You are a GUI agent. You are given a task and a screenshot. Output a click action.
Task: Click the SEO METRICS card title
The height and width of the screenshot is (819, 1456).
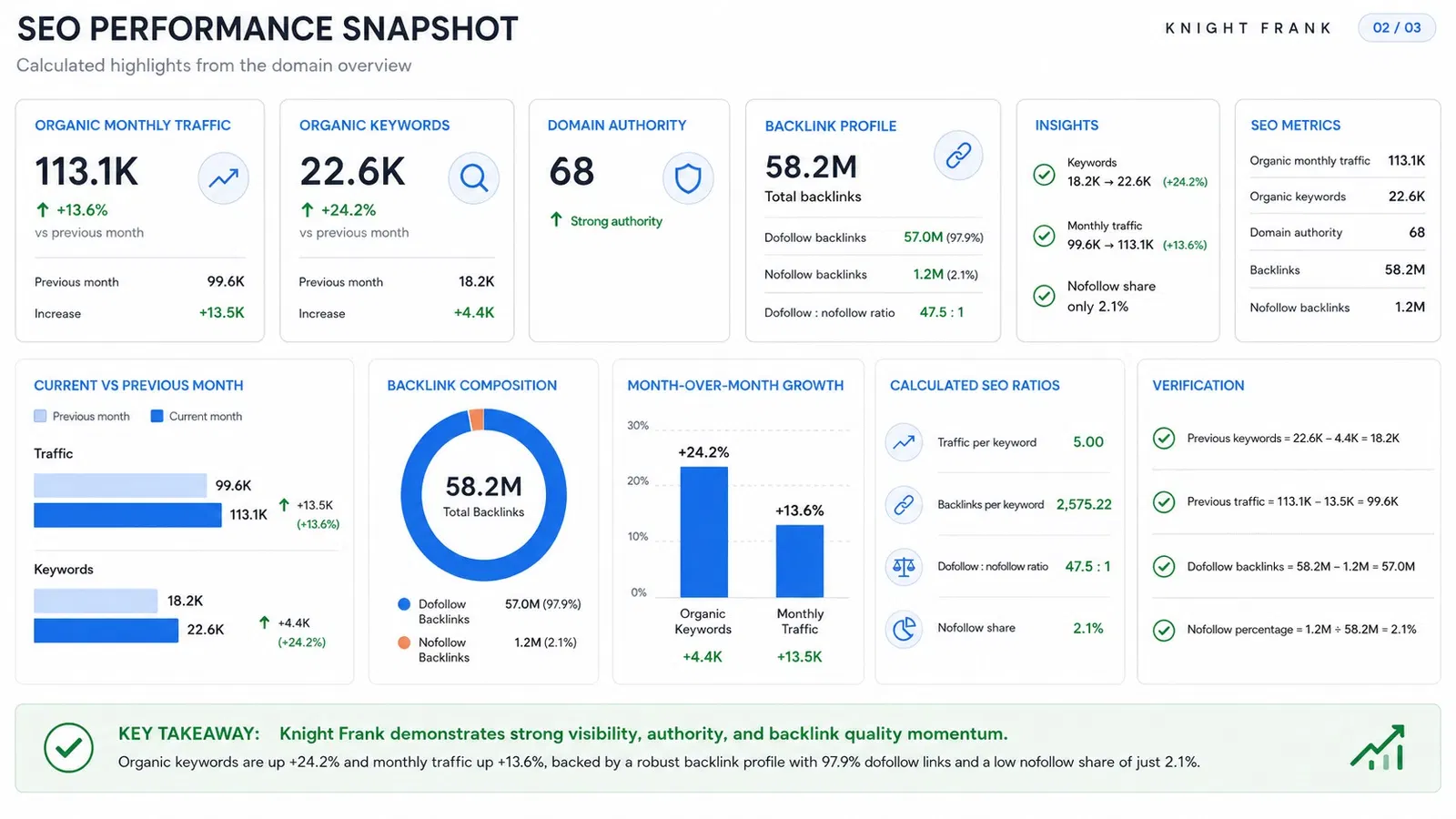click(x=1296, y=126)
